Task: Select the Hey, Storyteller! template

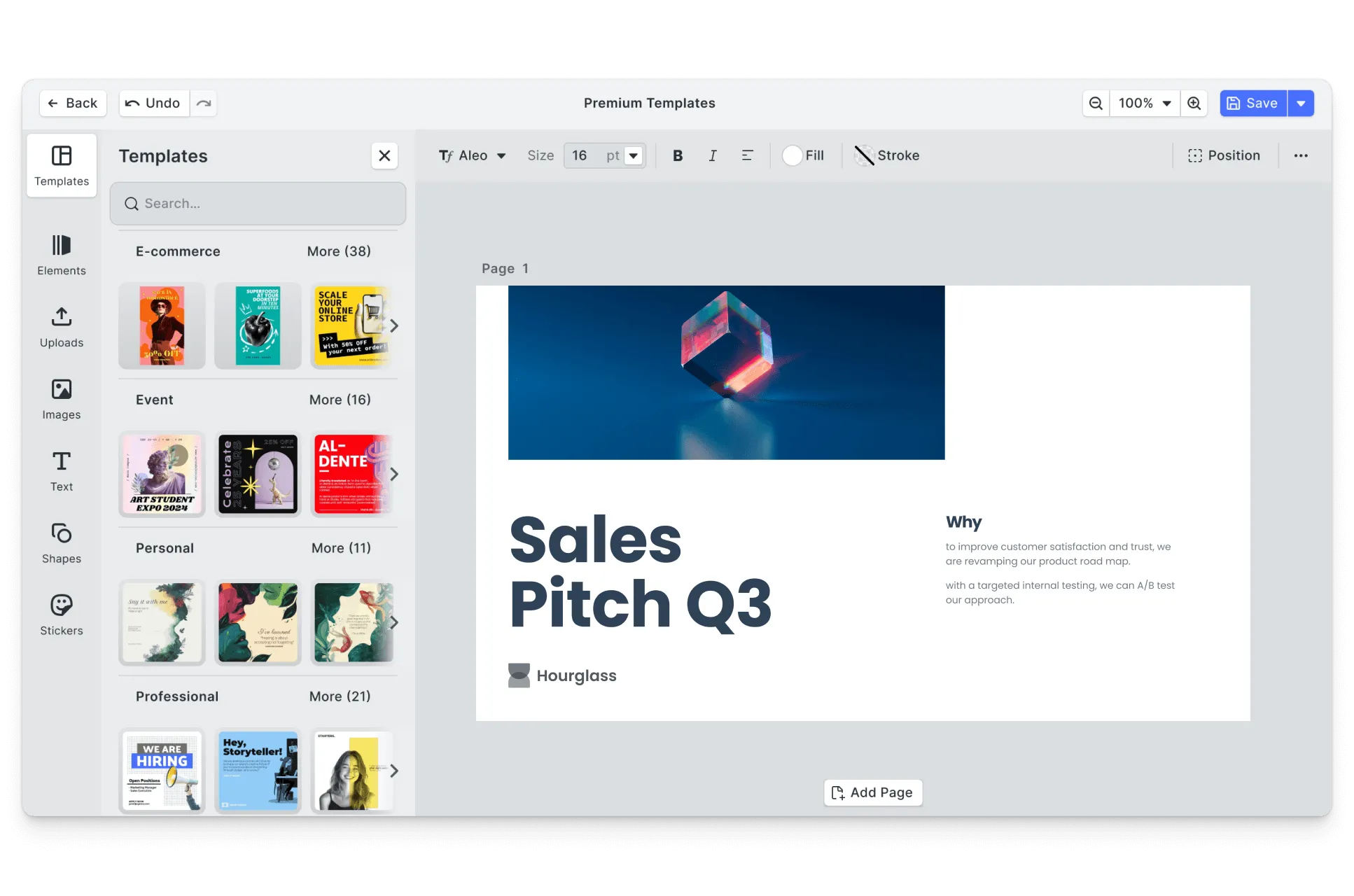Action: [258, 771]
